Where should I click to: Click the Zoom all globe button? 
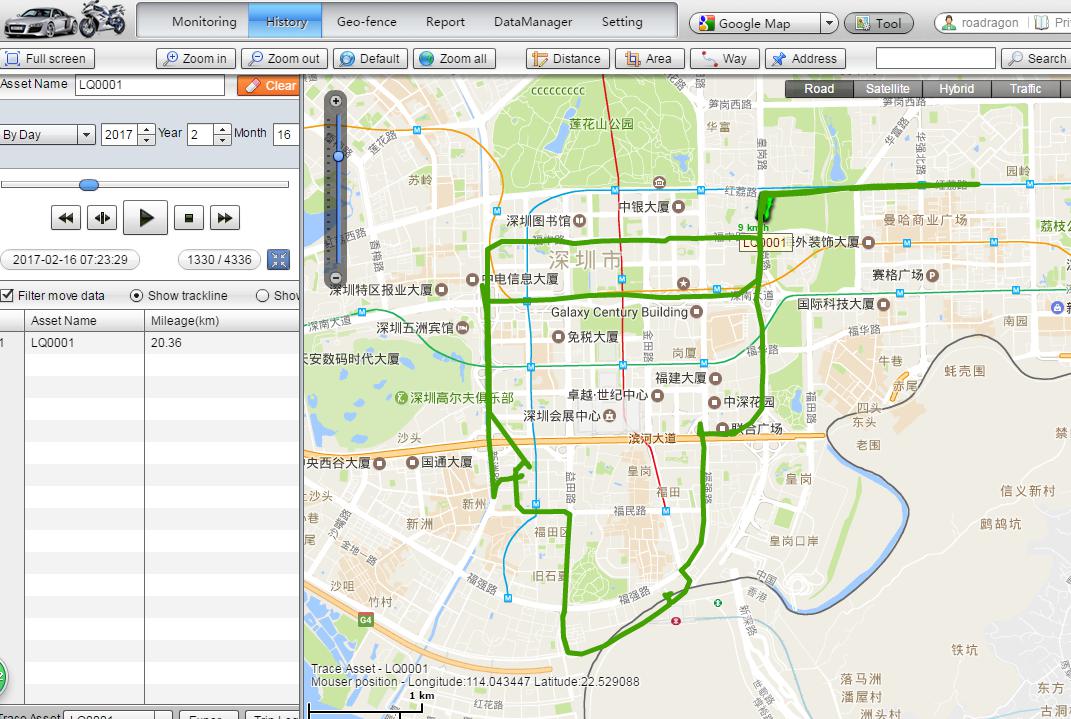click(455, 59)
